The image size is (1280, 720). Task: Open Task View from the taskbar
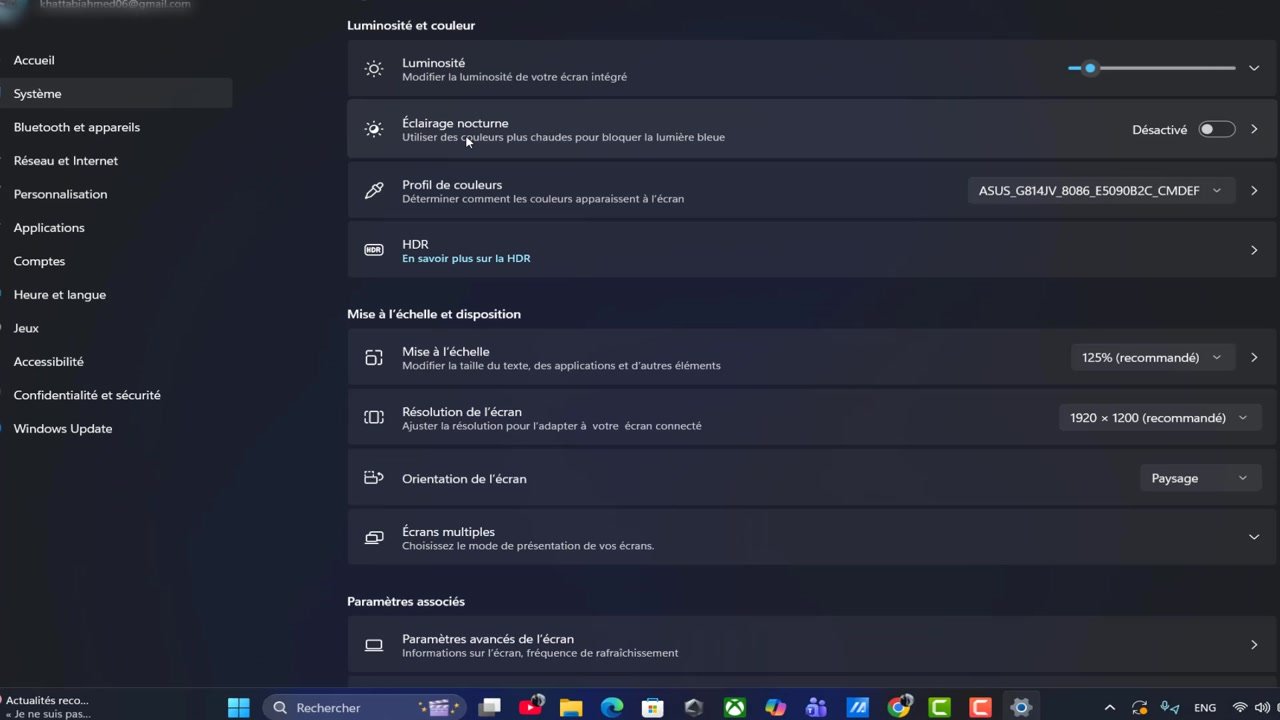click(x=489, y=707)
